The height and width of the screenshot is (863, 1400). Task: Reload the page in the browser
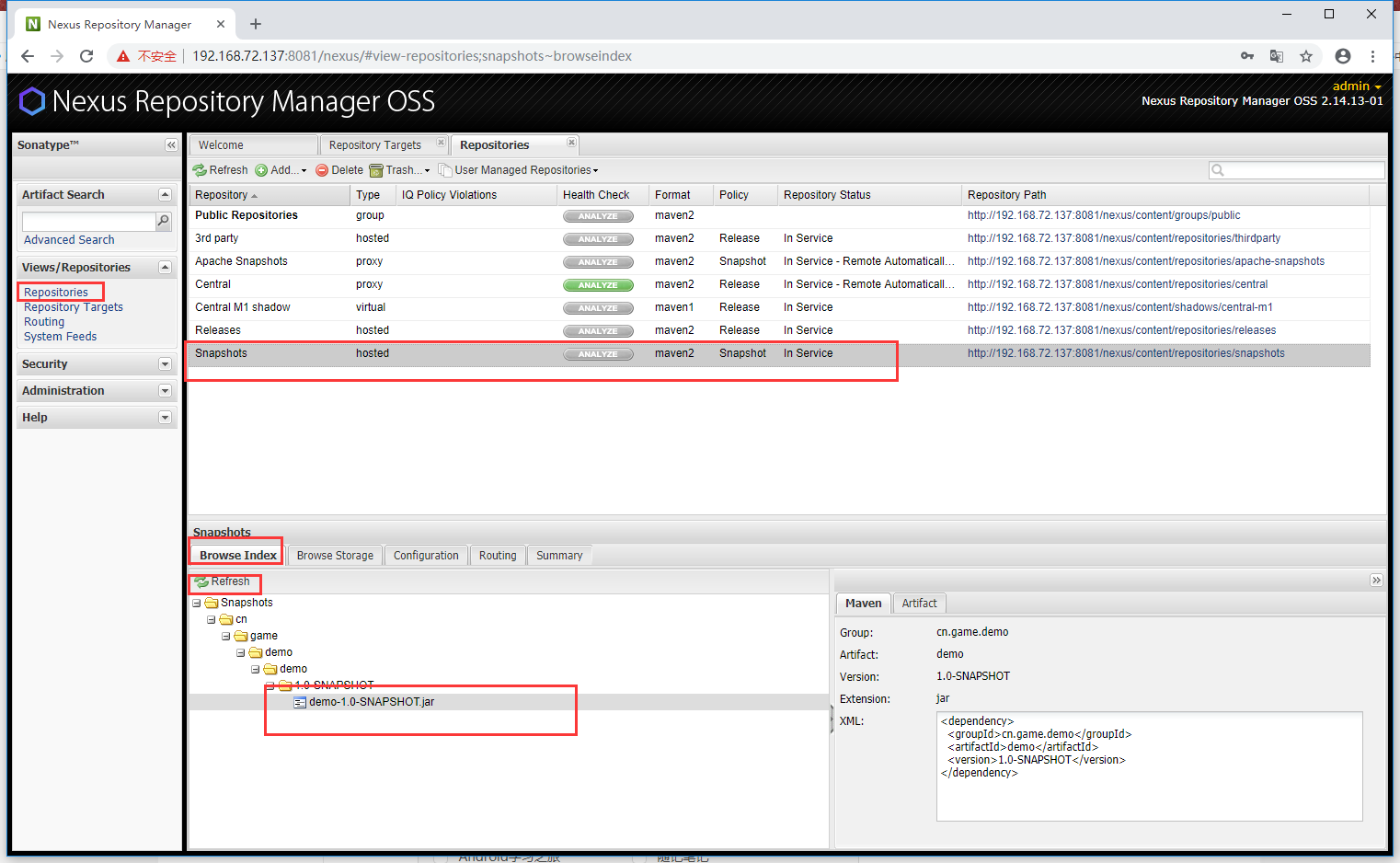pyautogui.click(x=86, y=56)
